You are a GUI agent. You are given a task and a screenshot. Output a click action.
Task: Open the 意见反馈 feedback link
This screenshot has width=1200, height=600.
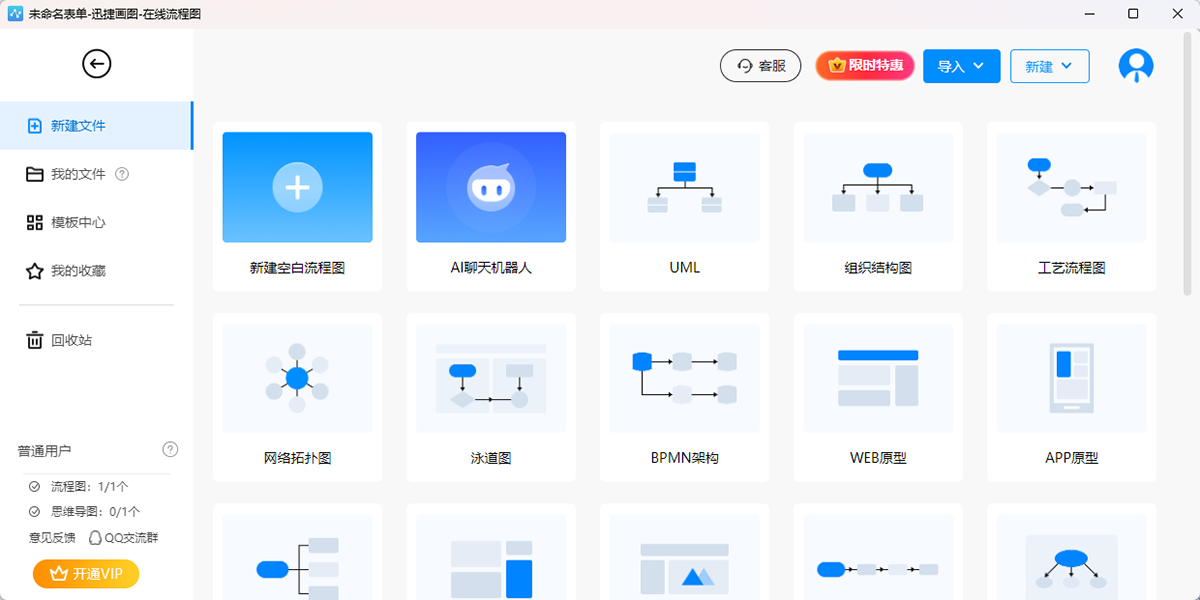pos(52,537)
